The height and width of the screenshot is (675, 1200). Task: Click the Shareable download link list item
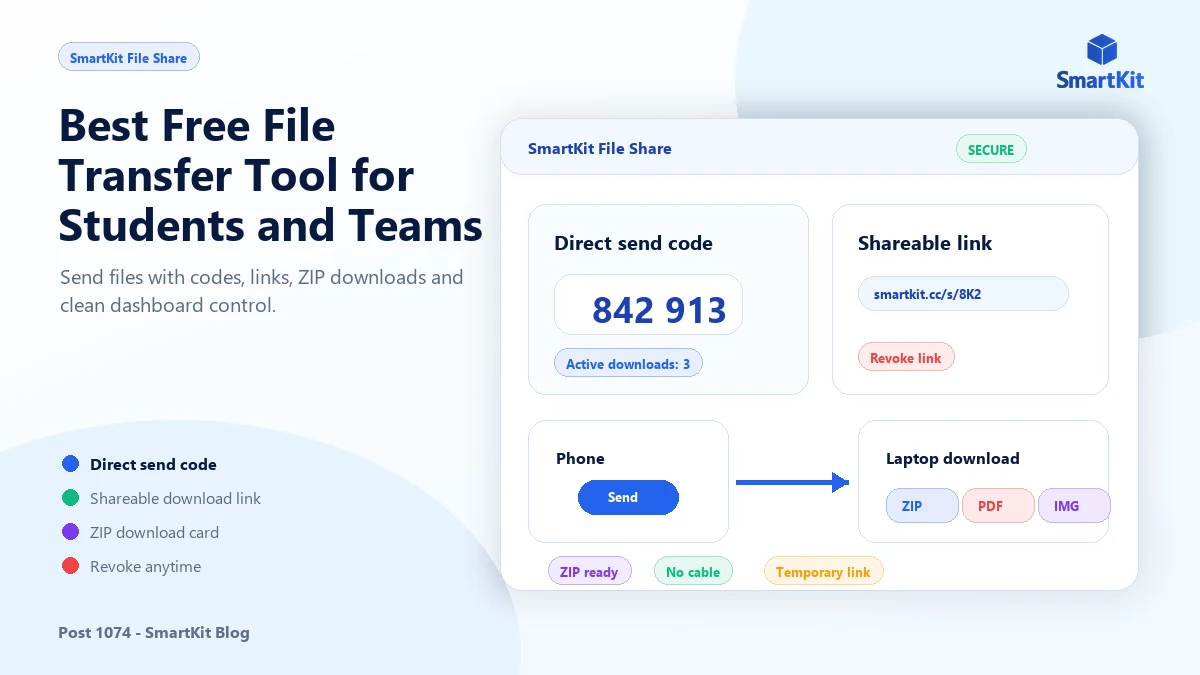click(x=175, y=498)
